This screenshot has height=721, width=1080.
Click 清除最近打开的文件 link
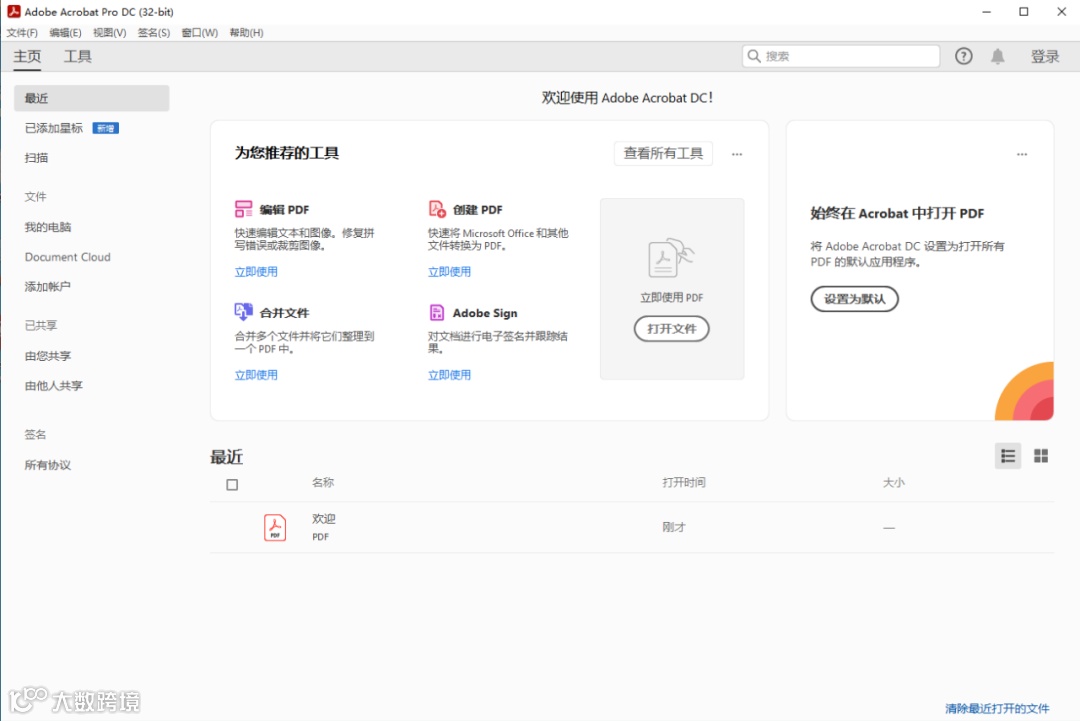point(997,708)
